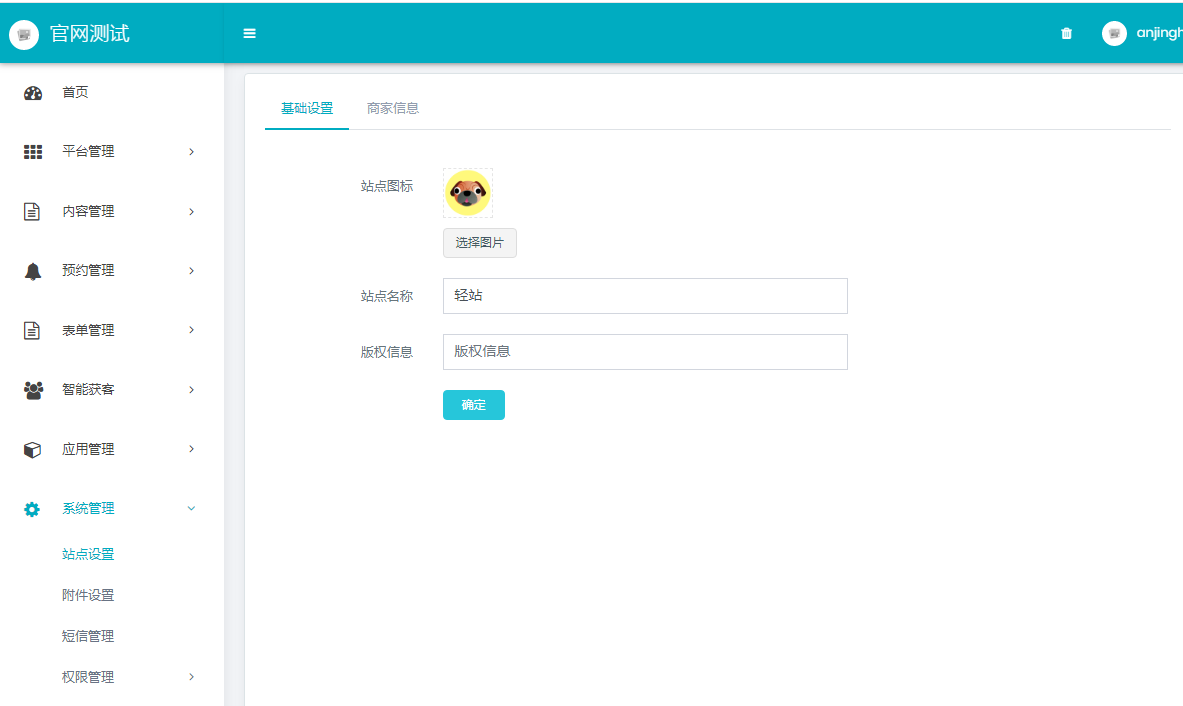Click the 平台管理 grid icon
Screen dimensions: 1183x706
(33, 152)
